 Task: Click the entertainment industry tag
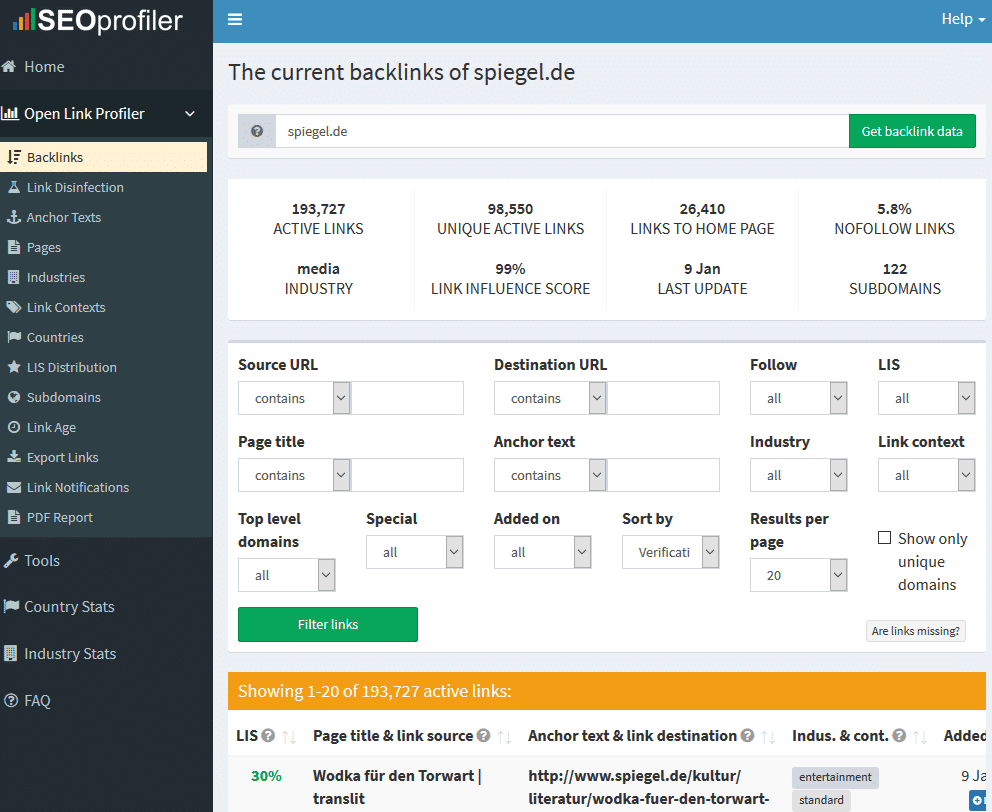[835, 777]
